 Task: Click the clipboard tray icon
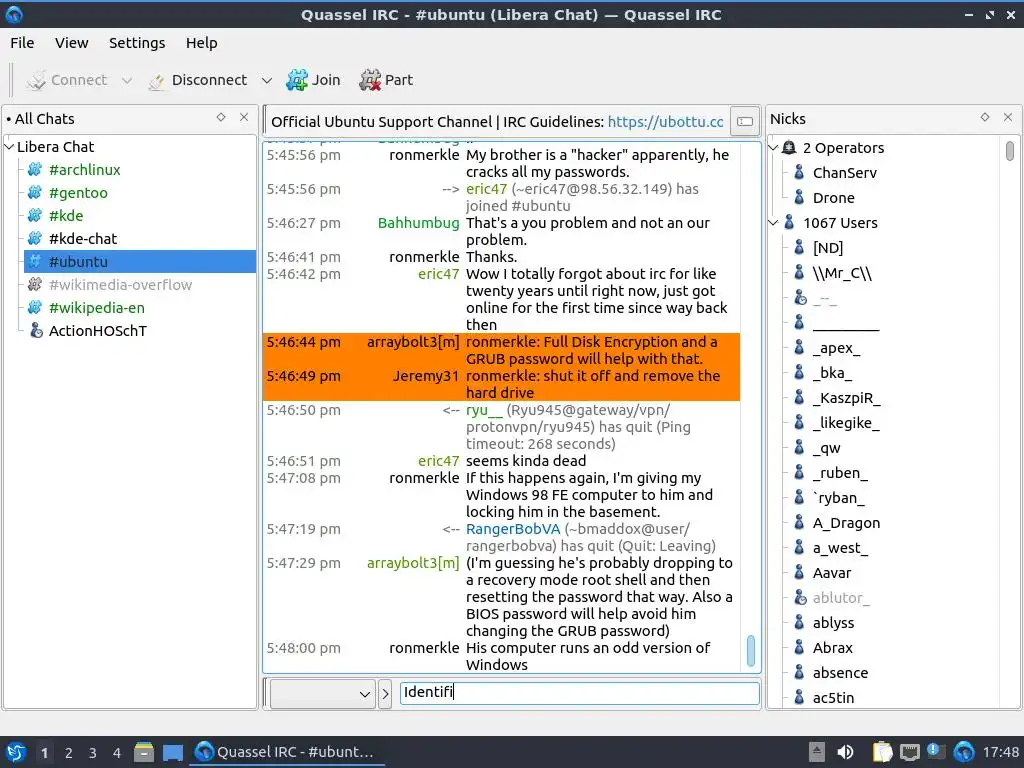click(x=882, y=752)
